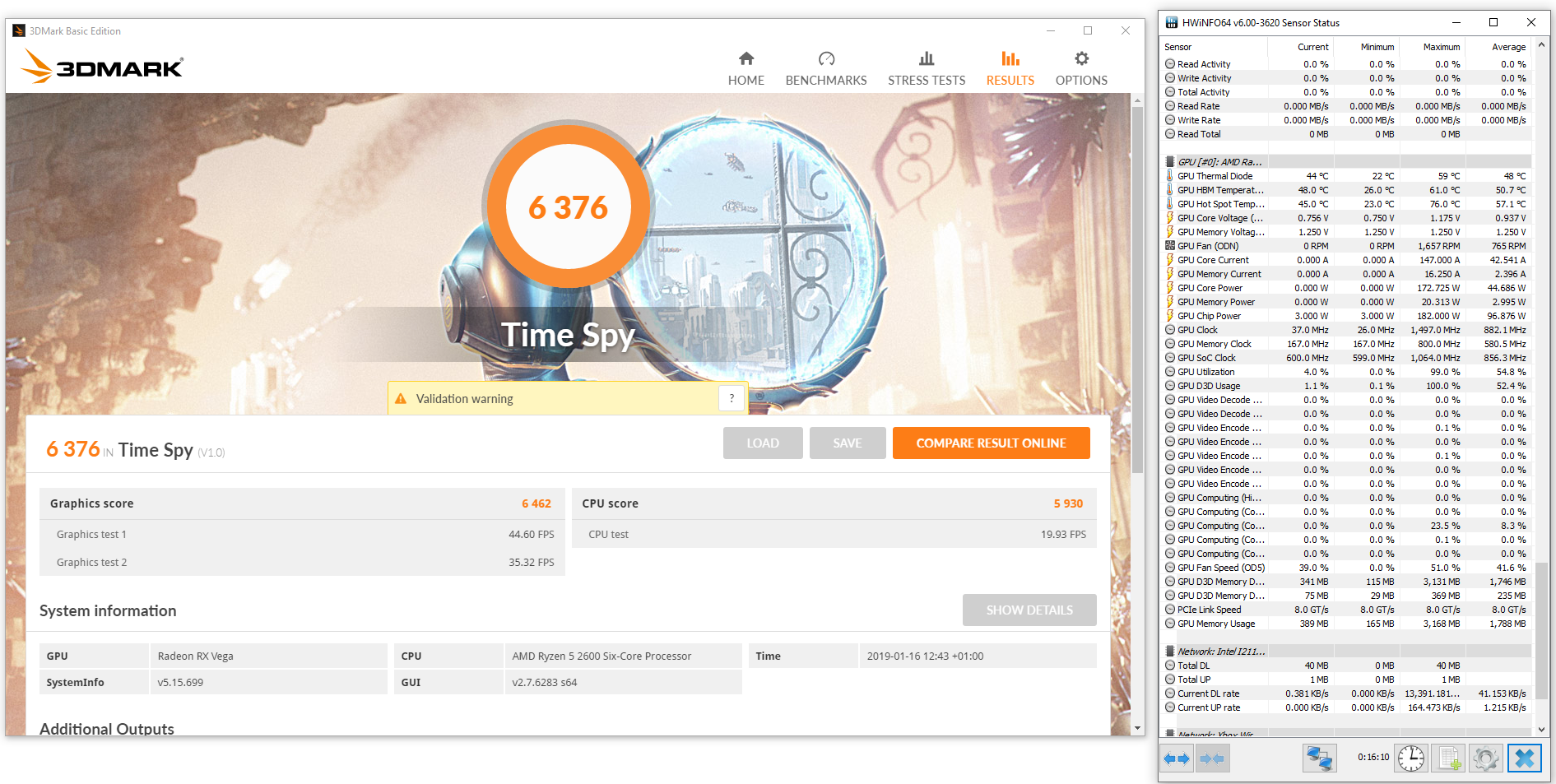Select the RESULTS tab
Image resolution: width=1556 pixels, height=784 pixels.
click(1010, 69)
